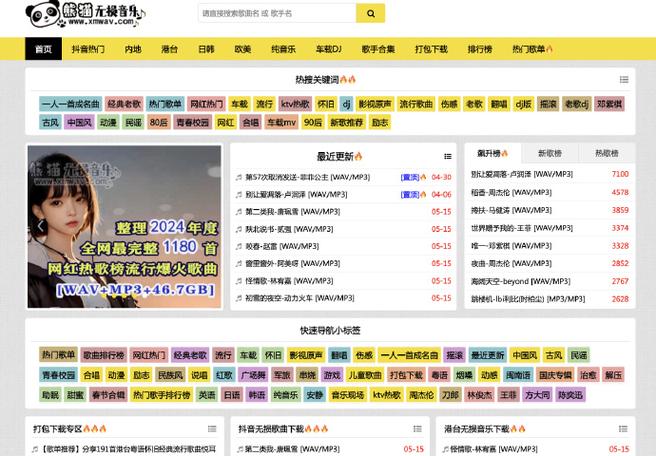Select 排行榜 from the top navigation

pyautogui.click(x=479, y=48)
